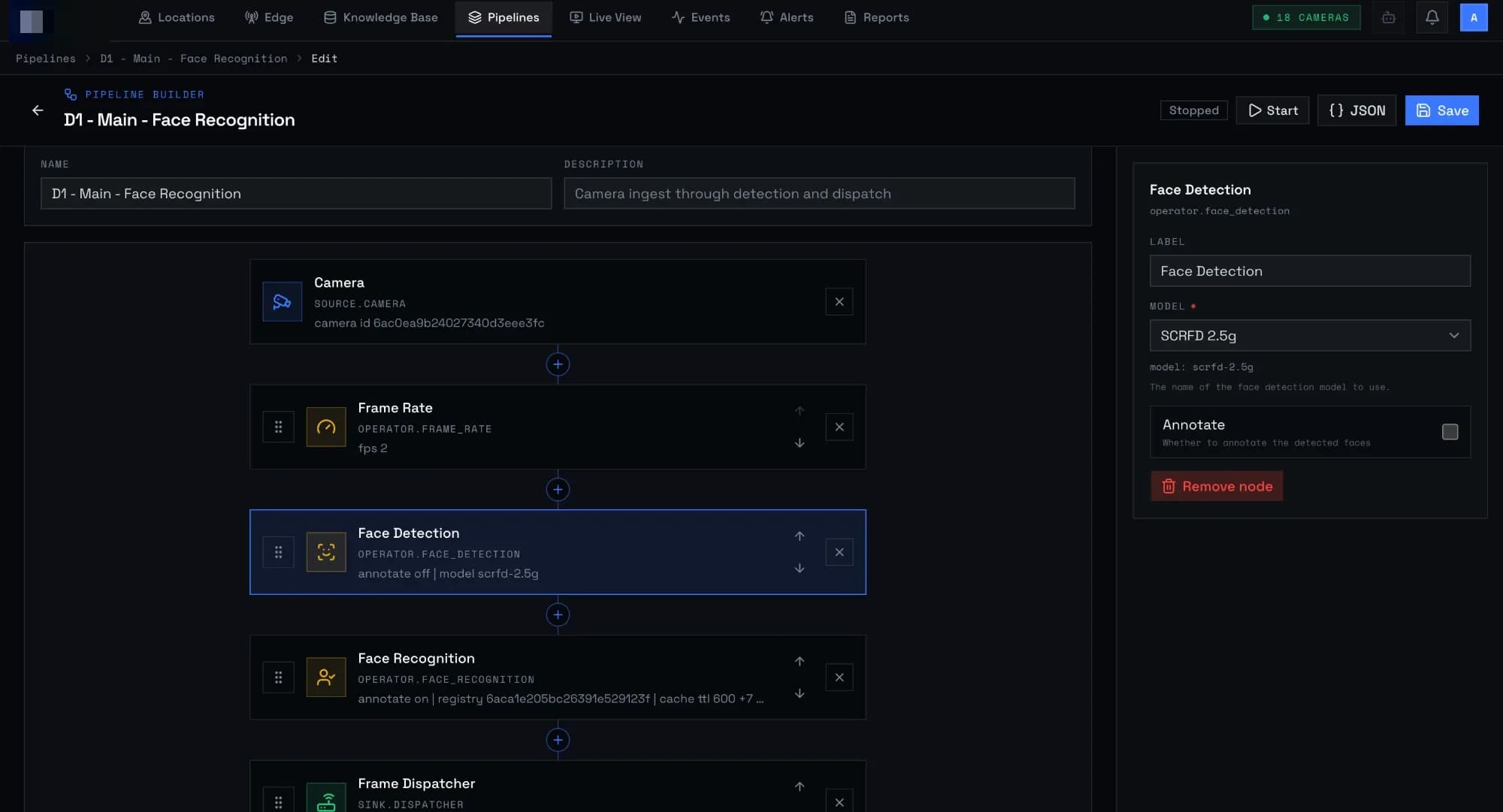Move Face Detection node up
The width and height of the screenshot is (1503, 812).
tap(800, 536)
